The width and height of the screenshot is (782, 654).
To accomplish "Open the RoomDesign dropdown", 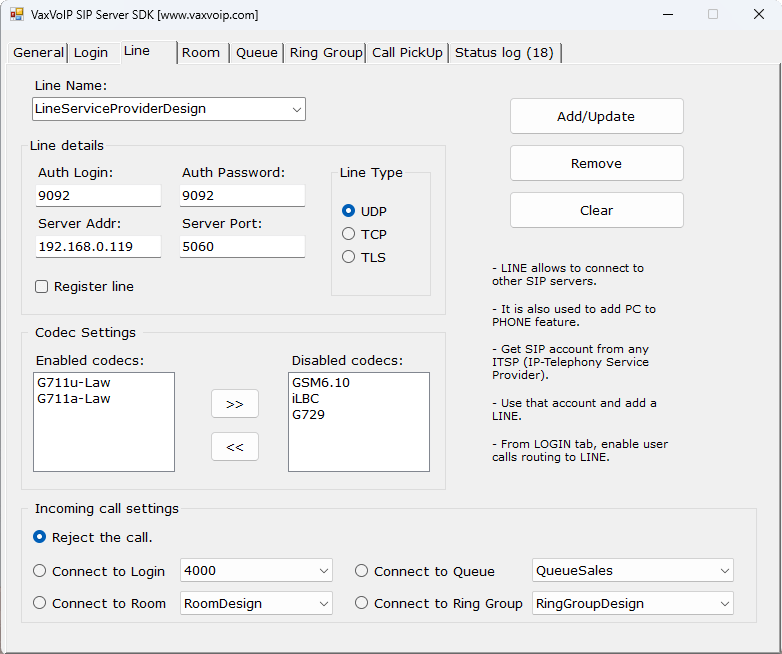I will (x=256, y=603).
